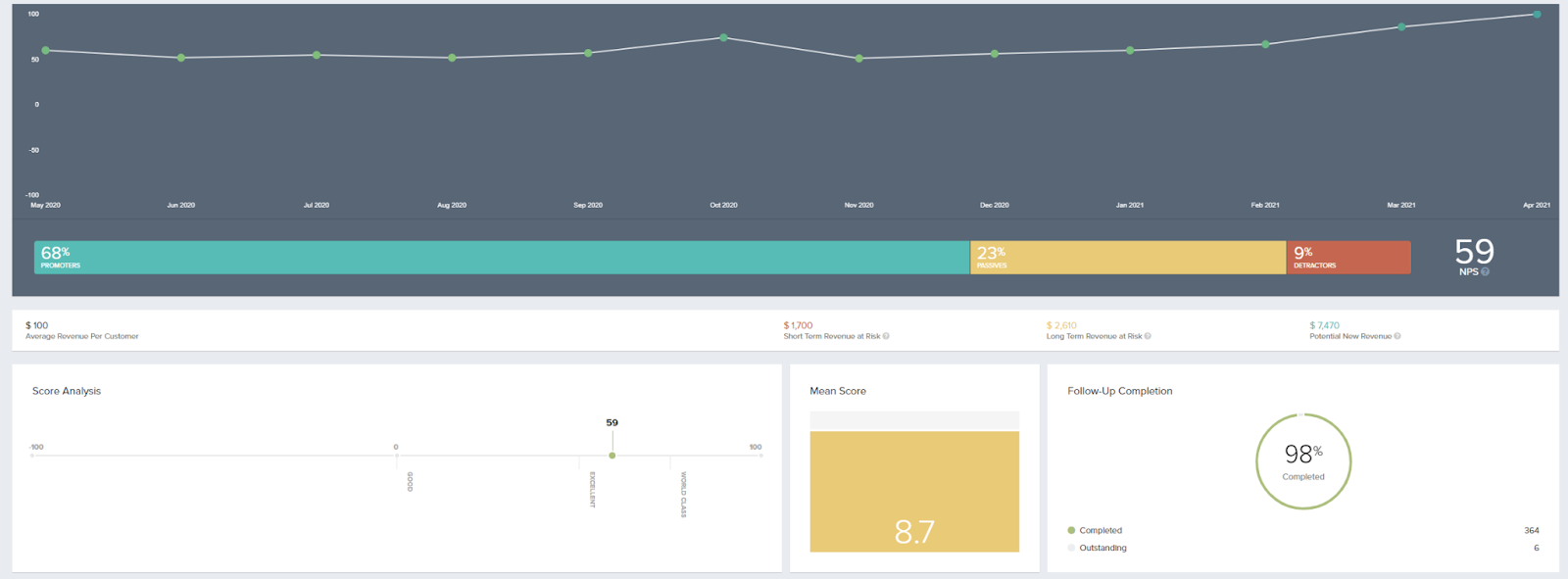The height and width of the screenshot is (579, 1568).
Task: Click the WORLD CLASS label on score scale
Action: click(683, 495)
